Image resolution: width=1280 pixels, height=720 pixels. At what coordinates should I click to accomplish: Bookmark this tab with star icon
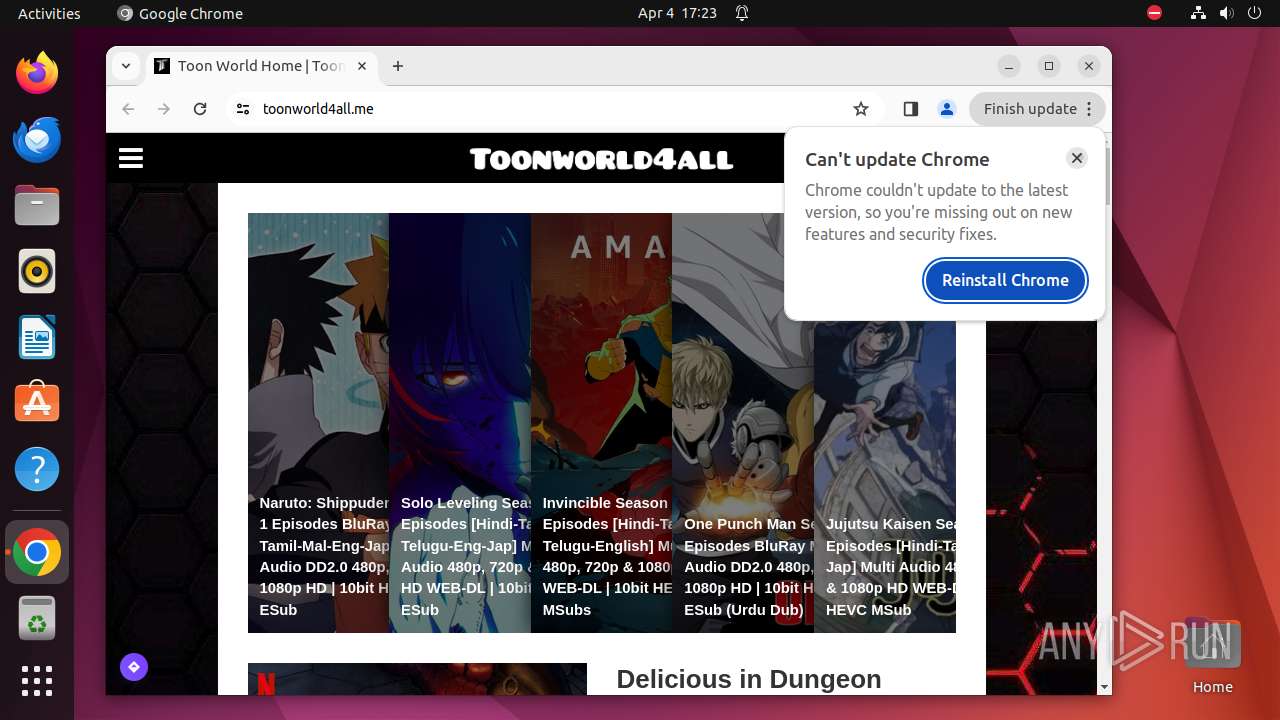[x=861, y=109]
